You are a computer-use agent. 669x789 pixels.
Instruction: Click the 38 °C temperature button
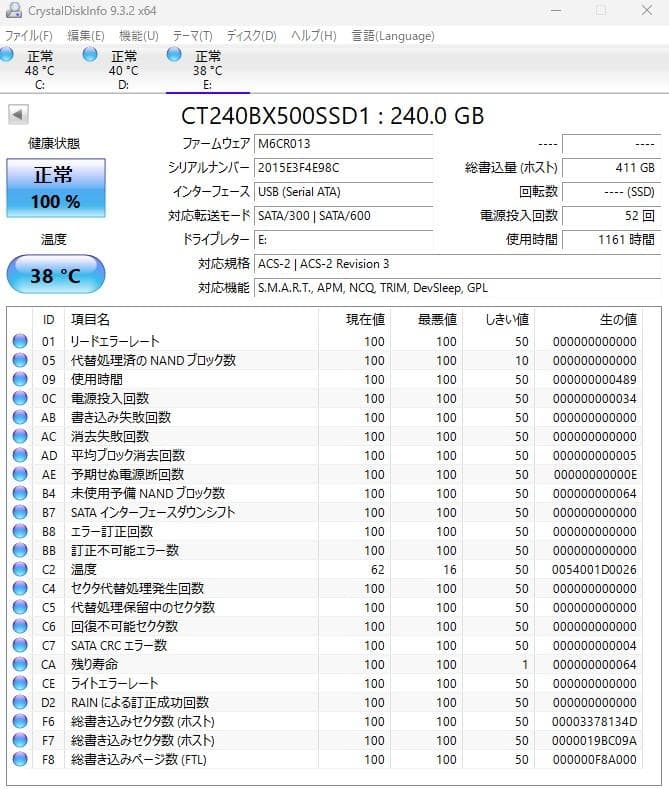click(56, 275)
